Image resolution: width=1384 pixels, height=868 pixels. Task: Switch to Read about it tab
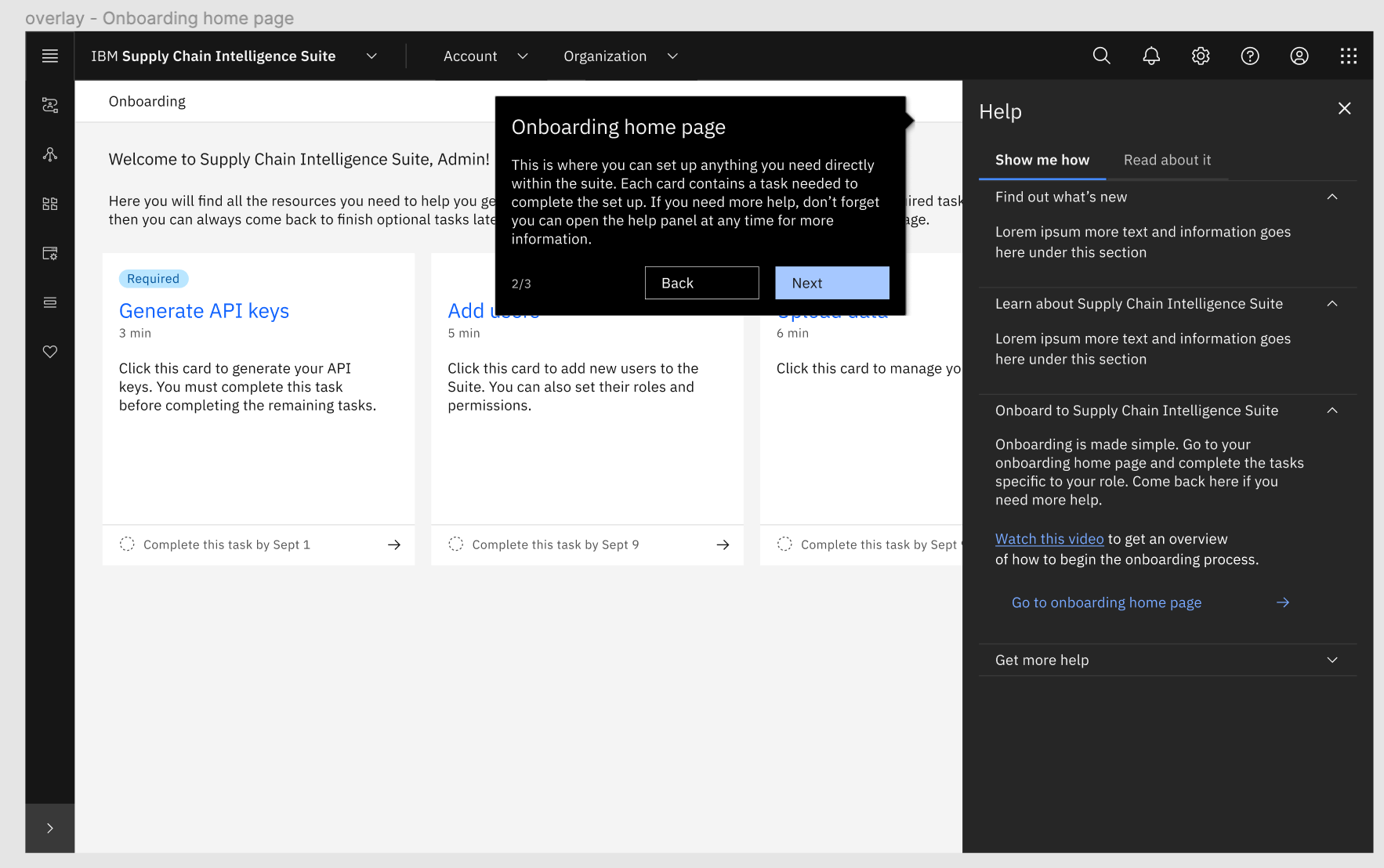coord(1168,160)
